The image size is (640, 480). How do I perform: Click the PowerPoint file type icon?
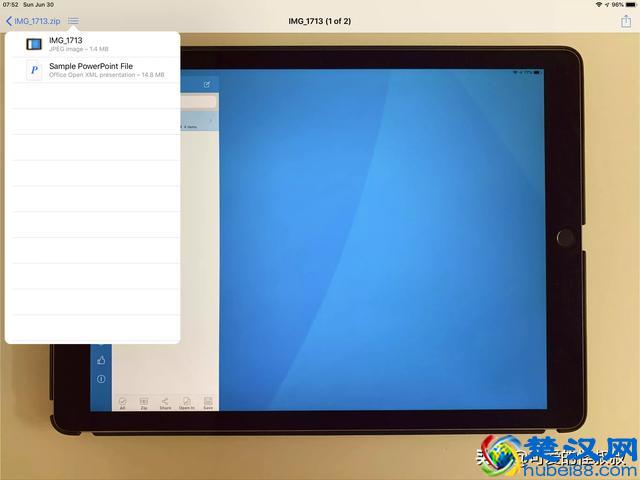pyautogui.click(x=34, y=70)
